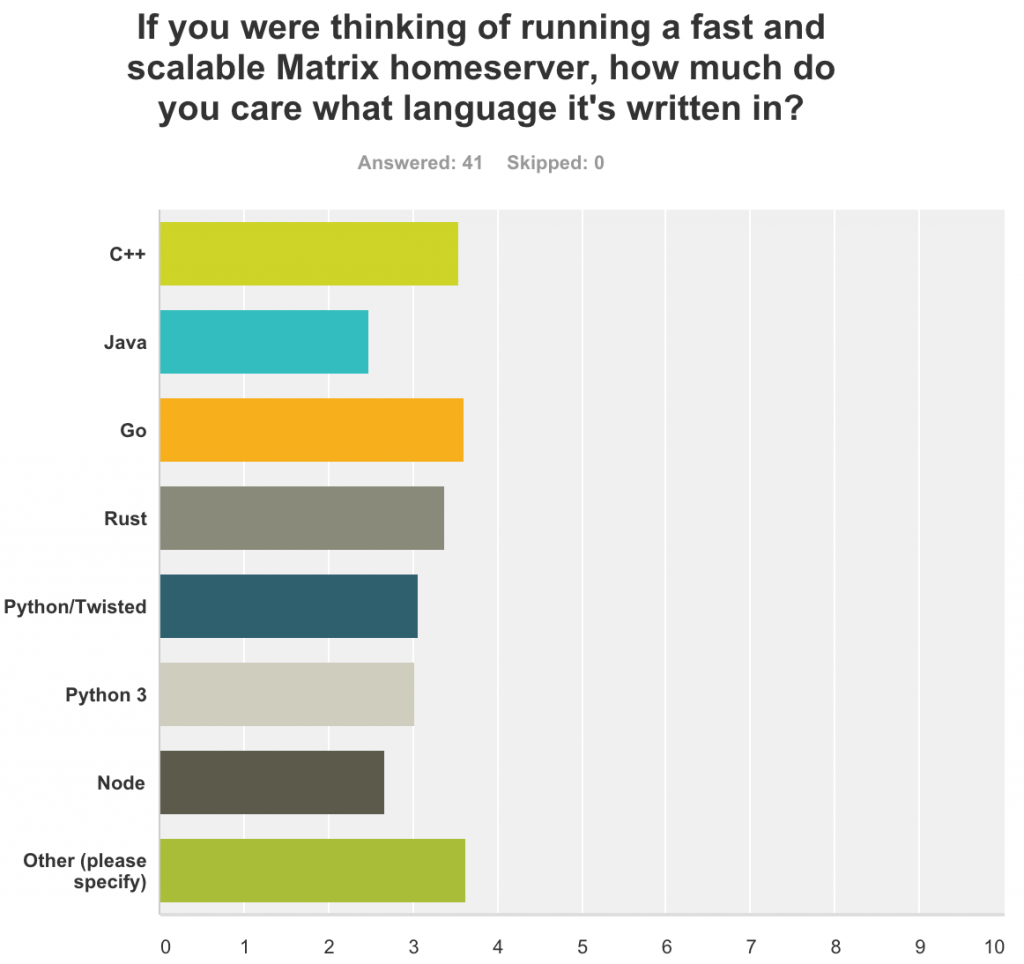Click the Skipped: 0 text

point(555,163)
